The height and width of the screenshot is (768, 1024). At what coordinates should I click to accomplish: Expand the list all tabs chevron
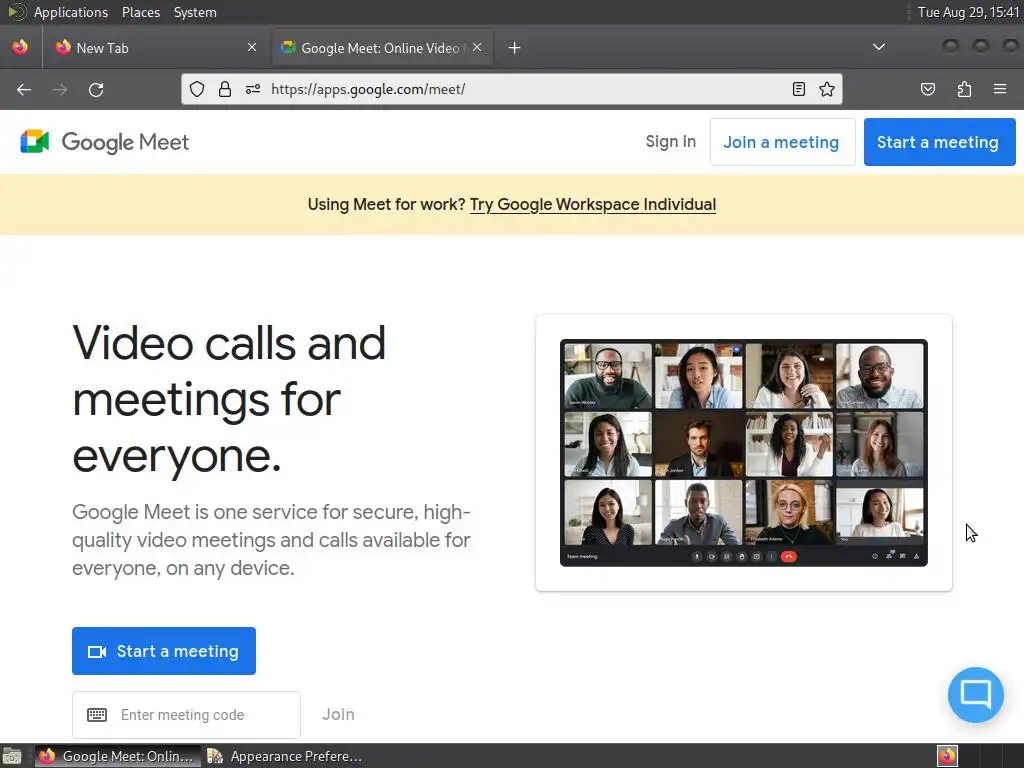click(879, 47)
